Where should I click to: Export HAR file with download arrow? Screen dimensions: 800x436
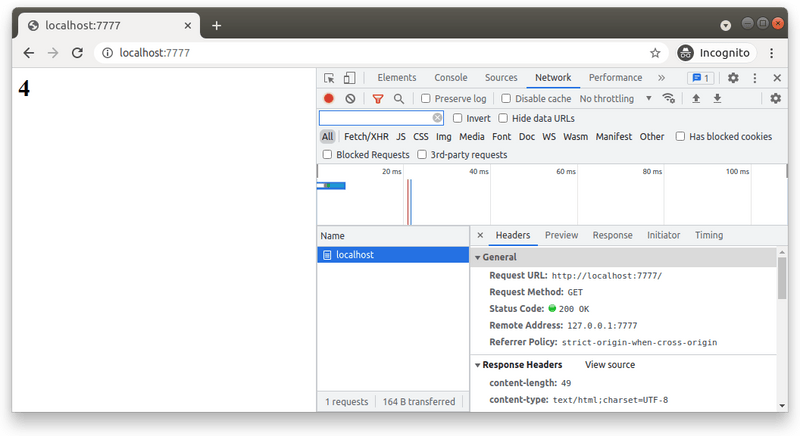[717, 98]
